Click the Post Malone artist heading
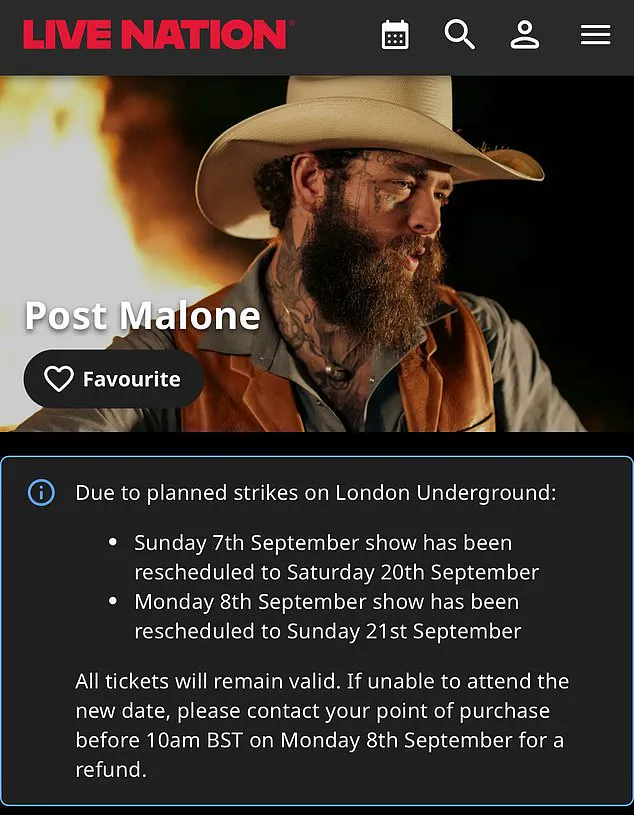Screen dimensions: 634x815 tap(142, 316)
